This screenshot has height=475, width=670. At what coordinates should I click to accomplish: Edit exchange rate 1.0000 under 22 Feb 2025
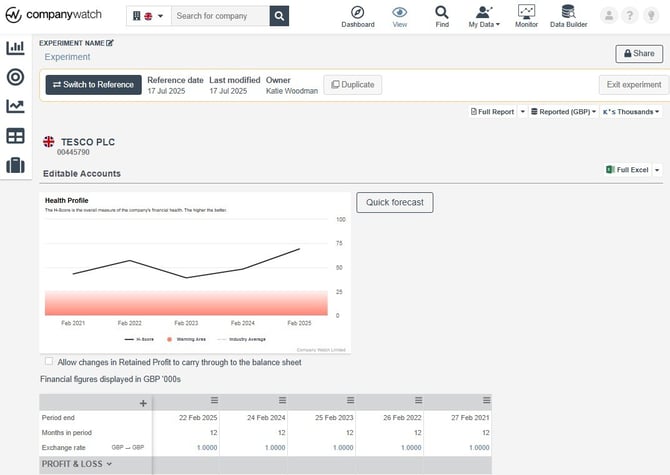(x=207, y=448)
